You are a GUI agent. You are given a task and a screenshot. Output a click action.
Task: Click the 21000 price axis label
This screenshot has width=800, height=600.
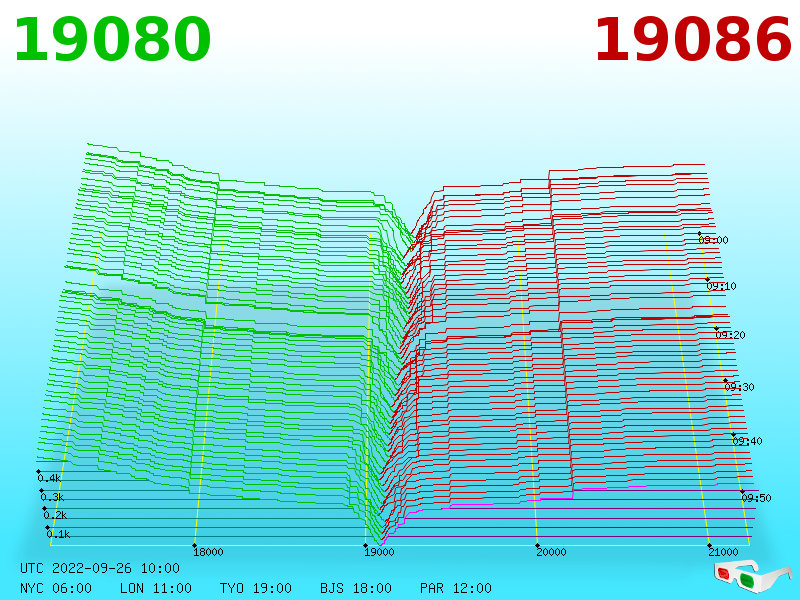723,552
